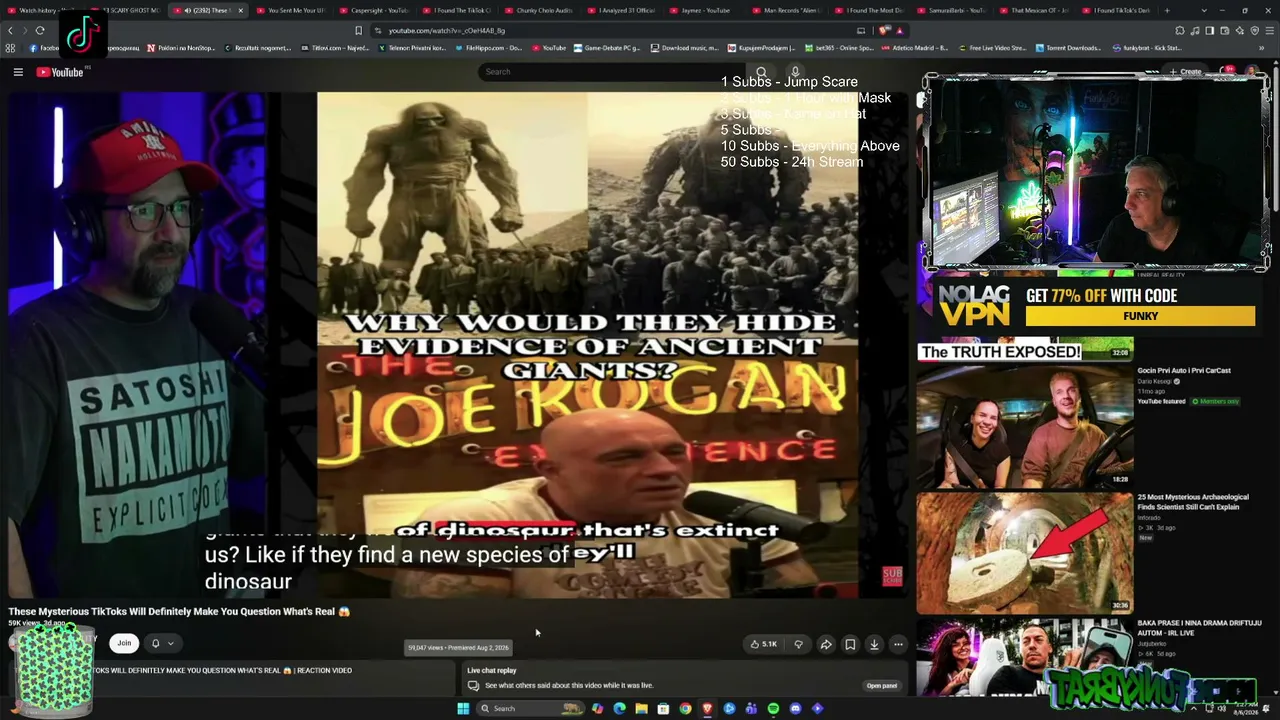Open the Brave Shields icon in address bar

pyautogui.click(x=884, y=31)
